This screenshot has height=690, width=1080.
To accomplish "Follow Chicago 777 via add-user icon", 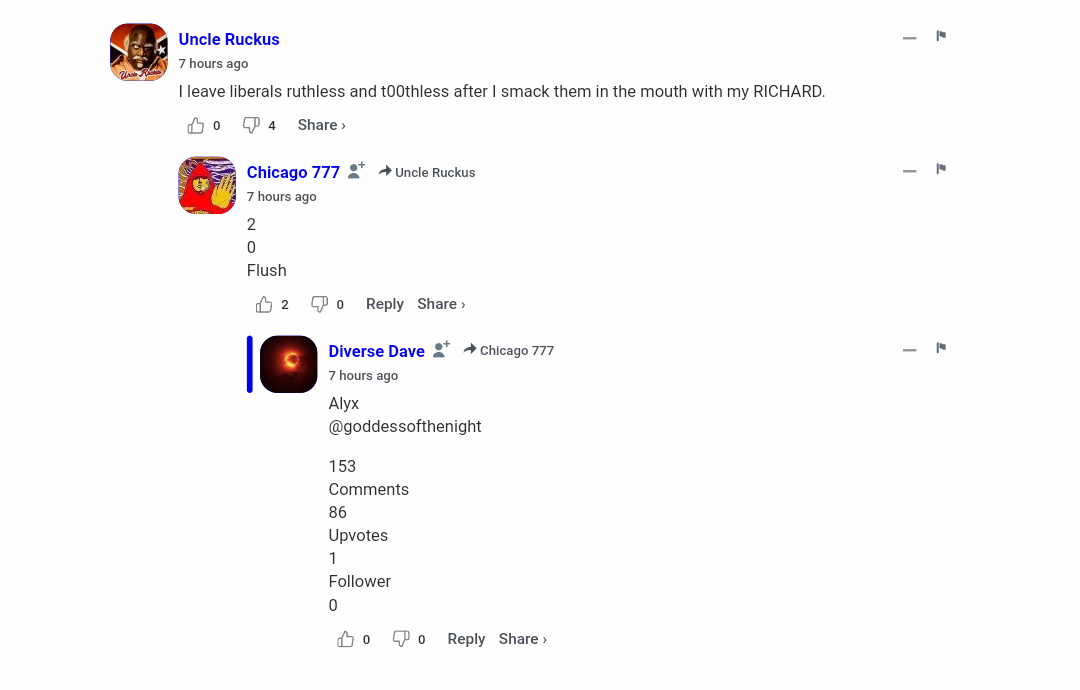I will (x=356, y=171).
